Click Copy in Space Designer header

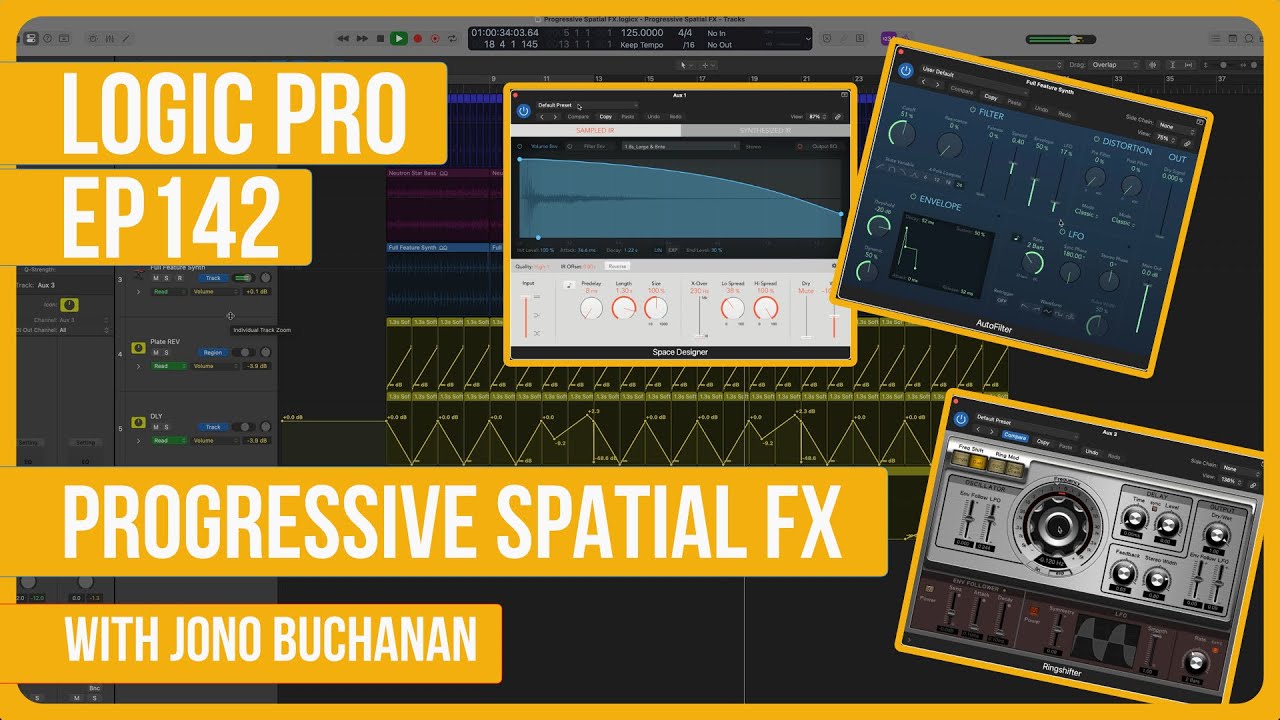pos(606,117)
